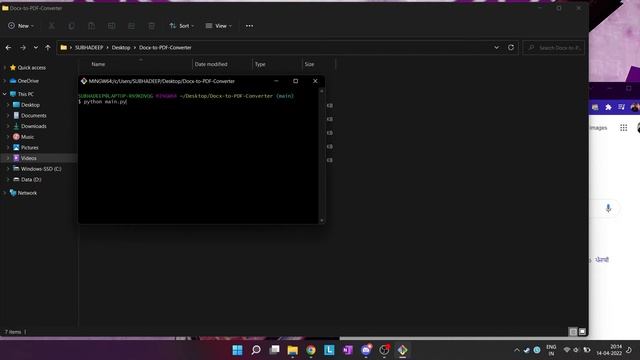Click the Cut scissors icon in Explorer toolbar
The image size is (640, 360).
(x=51, y=26)
